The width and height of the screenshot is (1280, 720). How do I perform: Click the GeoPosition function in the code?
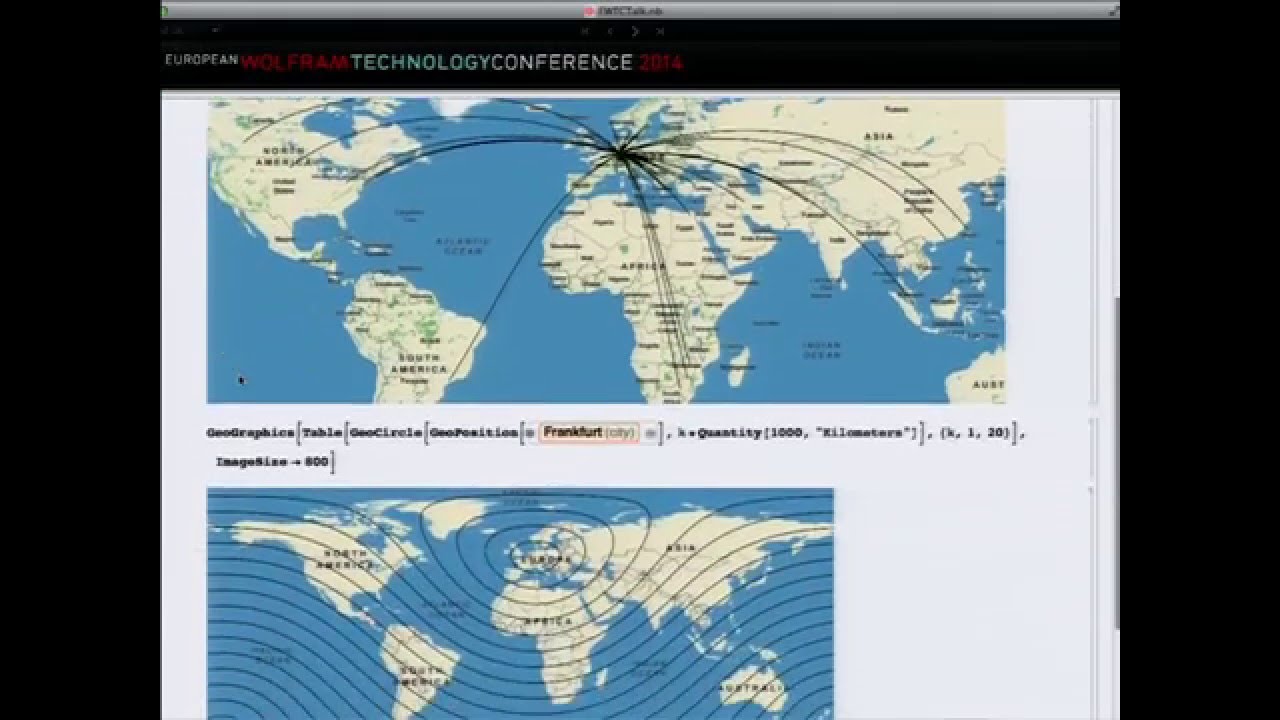coord(474,433)
